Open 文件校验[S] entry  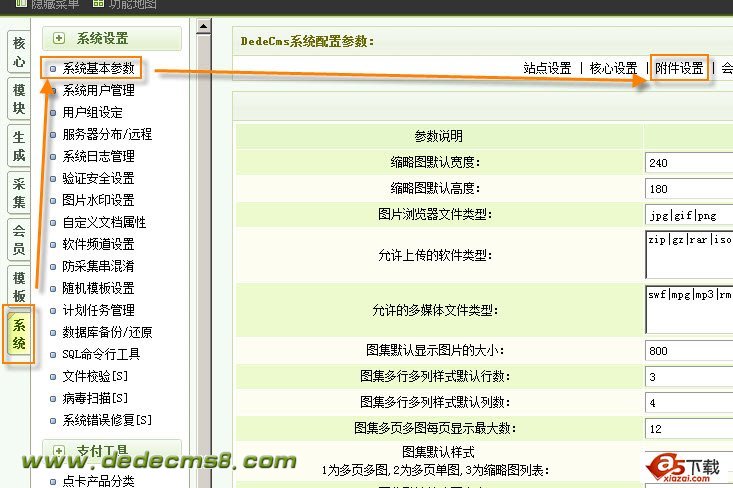point(95,376)
